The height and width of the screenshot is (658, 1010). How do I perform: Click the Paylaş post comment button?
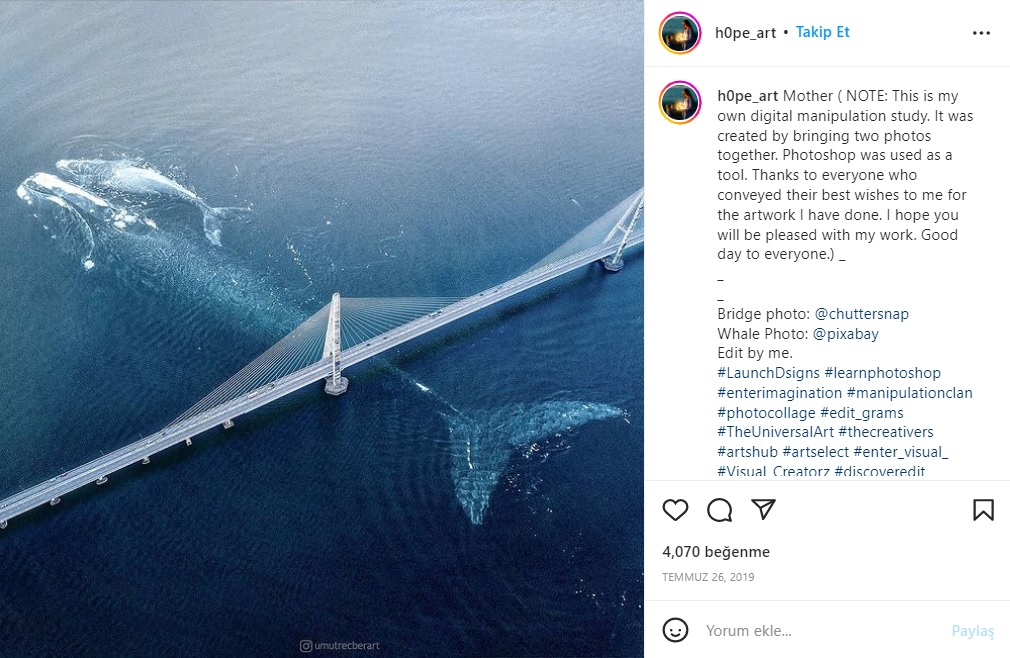click(x=972, y=631)
